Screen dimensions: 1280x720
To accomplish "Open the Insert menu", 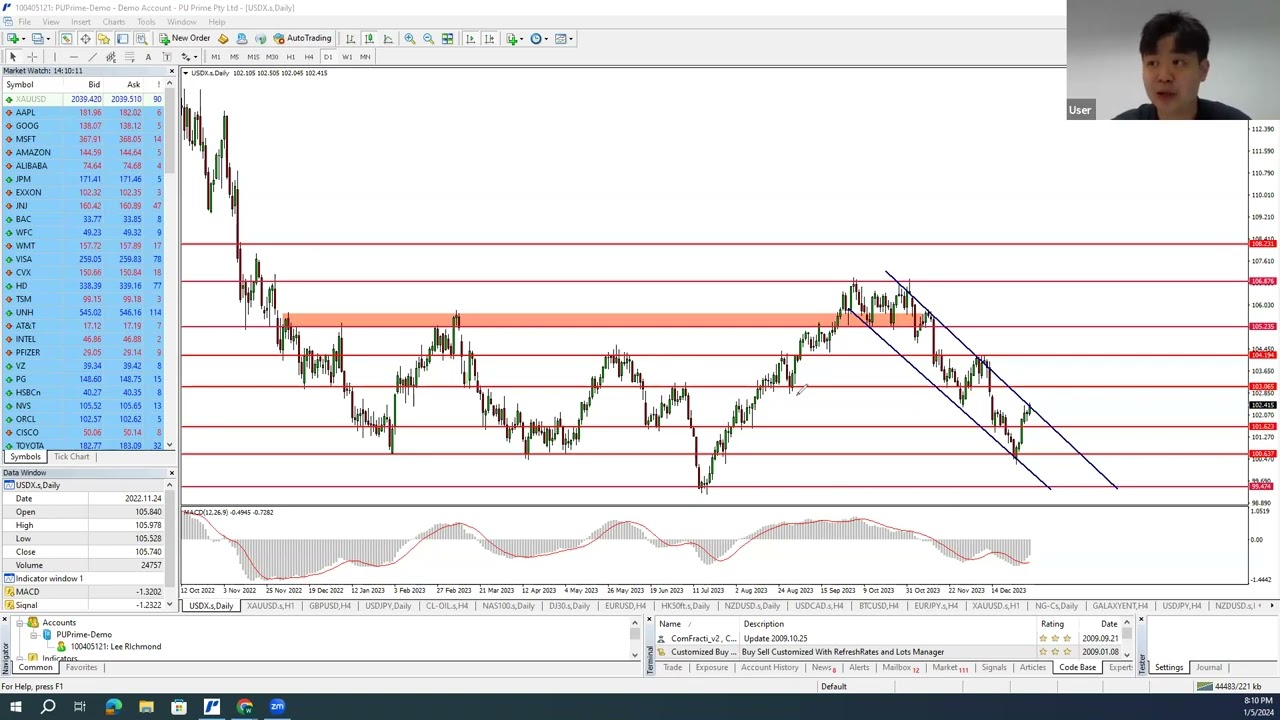I will [81, 22].
